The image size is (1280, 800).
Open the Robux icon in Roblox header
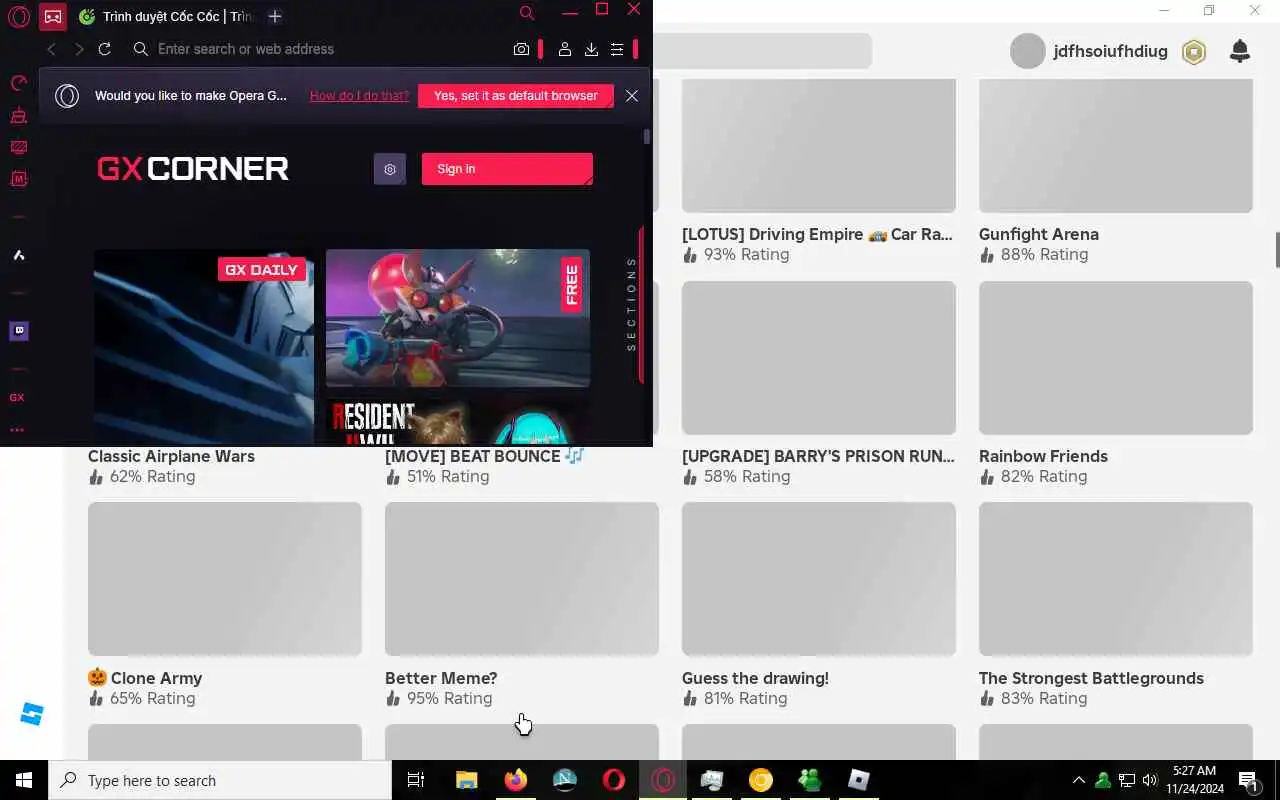[x=1194, y=52]
